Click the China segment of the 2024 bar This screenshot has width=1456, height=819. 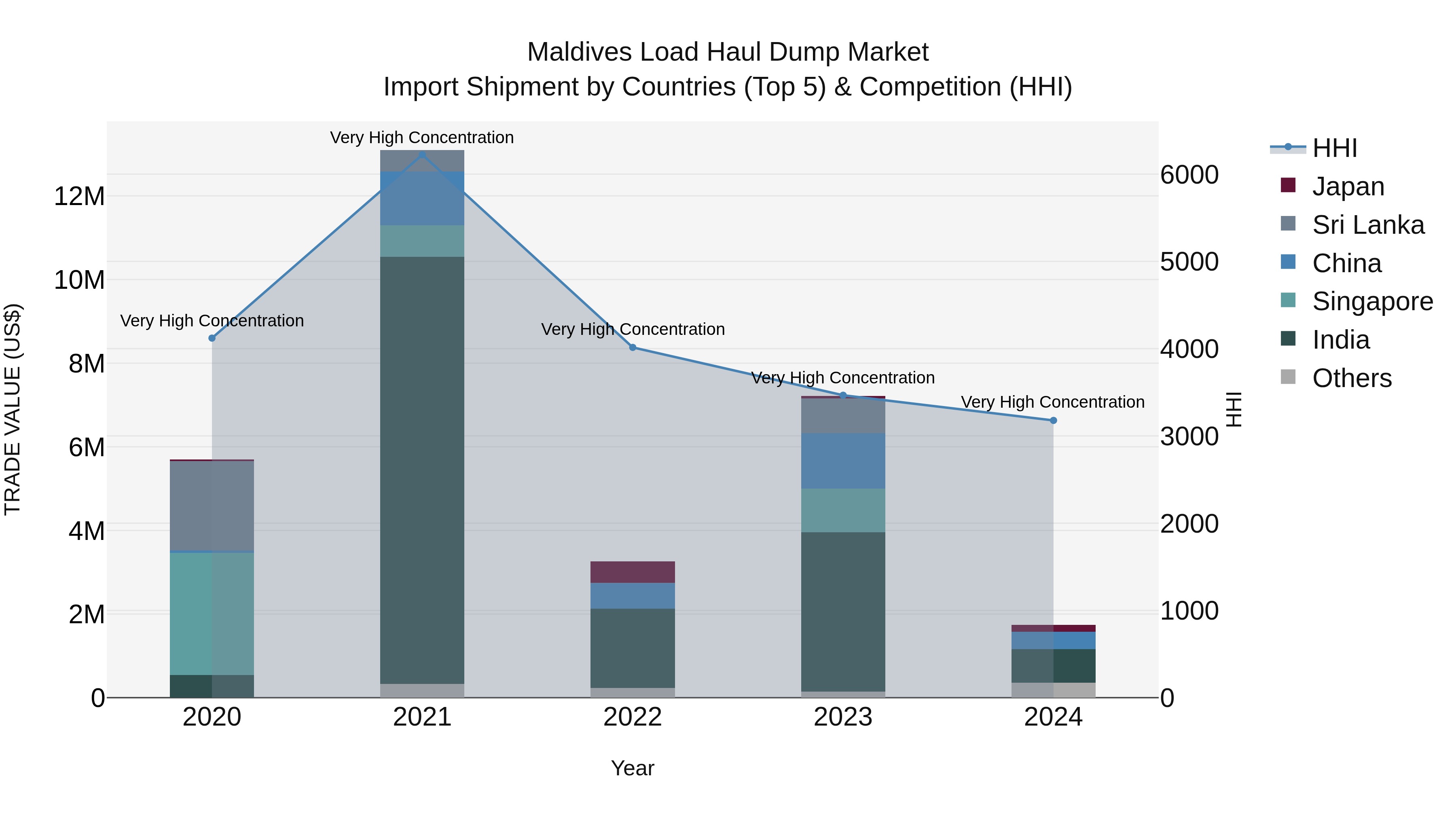click(1054, 640)
